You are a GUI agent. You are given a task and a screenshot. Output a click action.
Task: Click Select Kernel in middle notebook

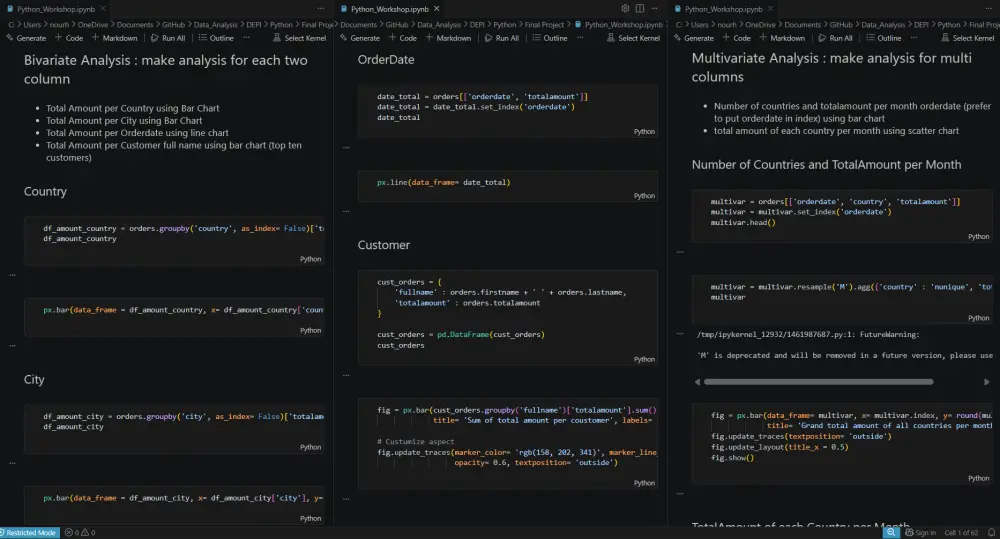633,38
